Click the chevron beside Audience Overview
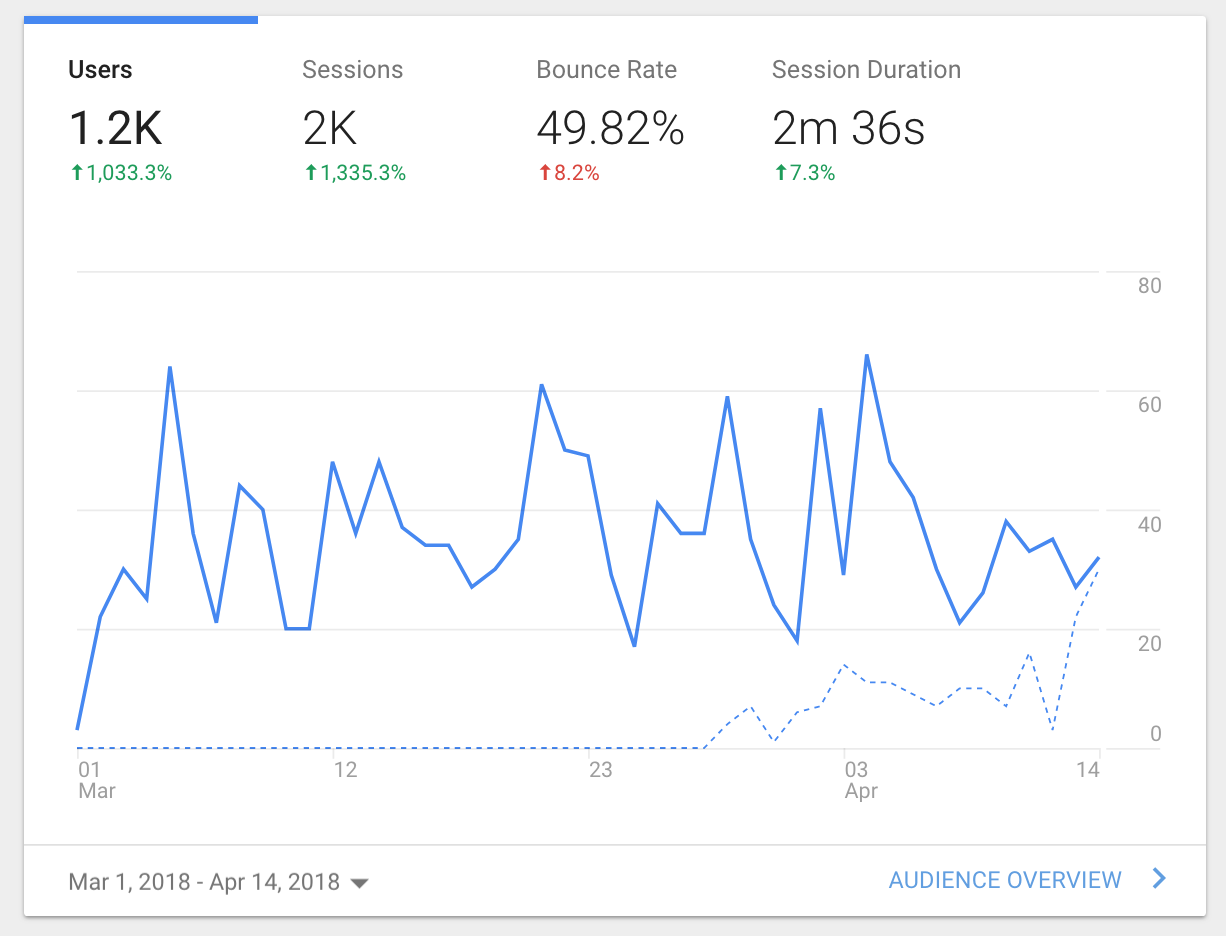The image size is (1226, 936). point(1159,879)
